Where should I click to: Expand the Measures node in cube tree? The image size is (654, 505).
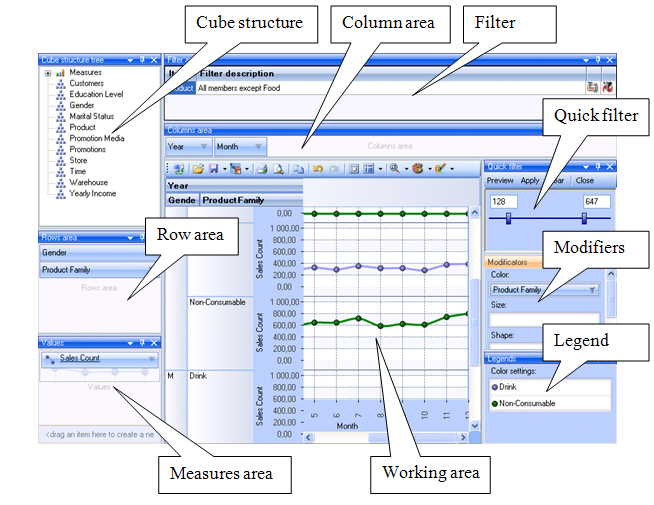pyautogui.click(x=48, y=73)
